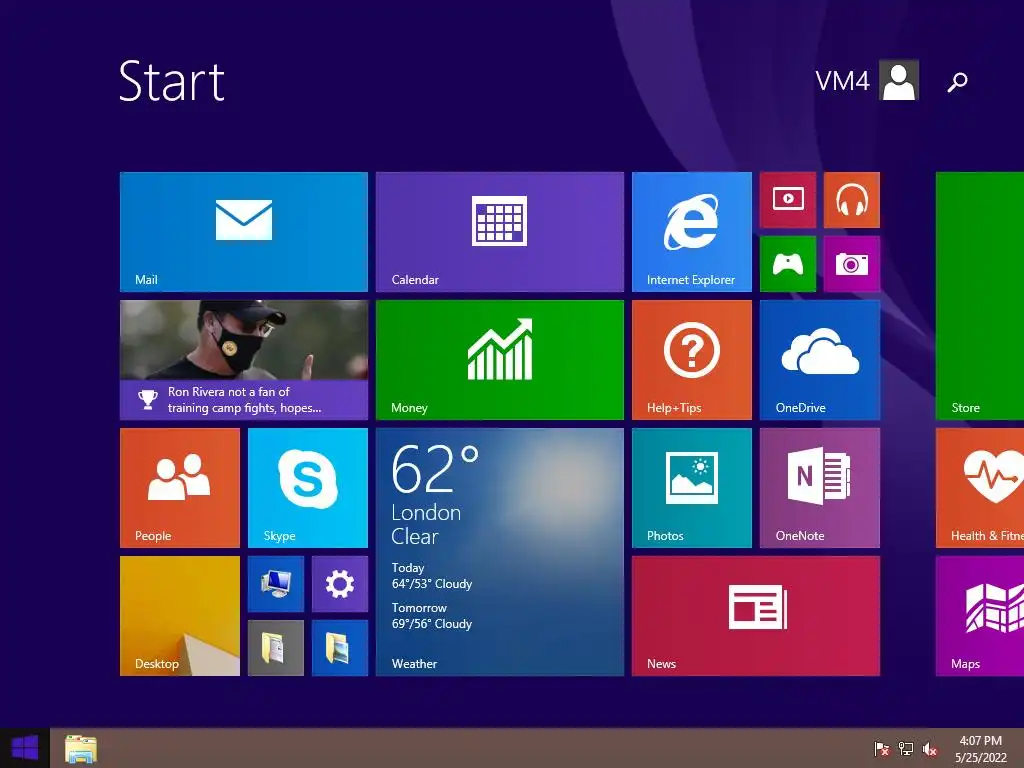Open the Weather tile for London

(x=500, y=552)
